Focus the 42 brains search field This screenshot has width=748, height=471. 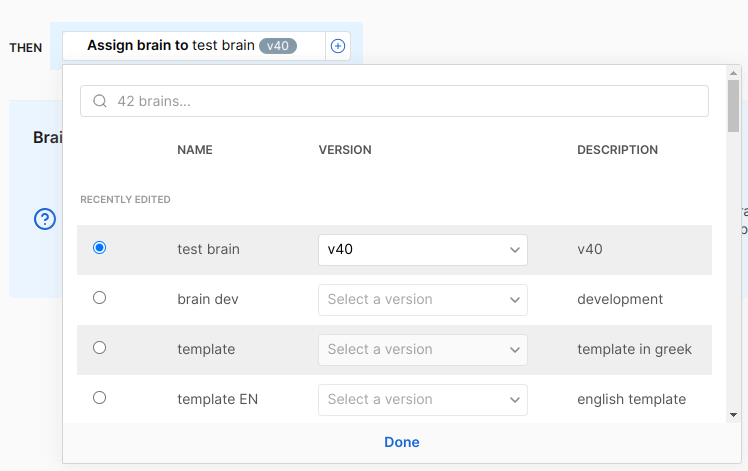coord(400,101)
